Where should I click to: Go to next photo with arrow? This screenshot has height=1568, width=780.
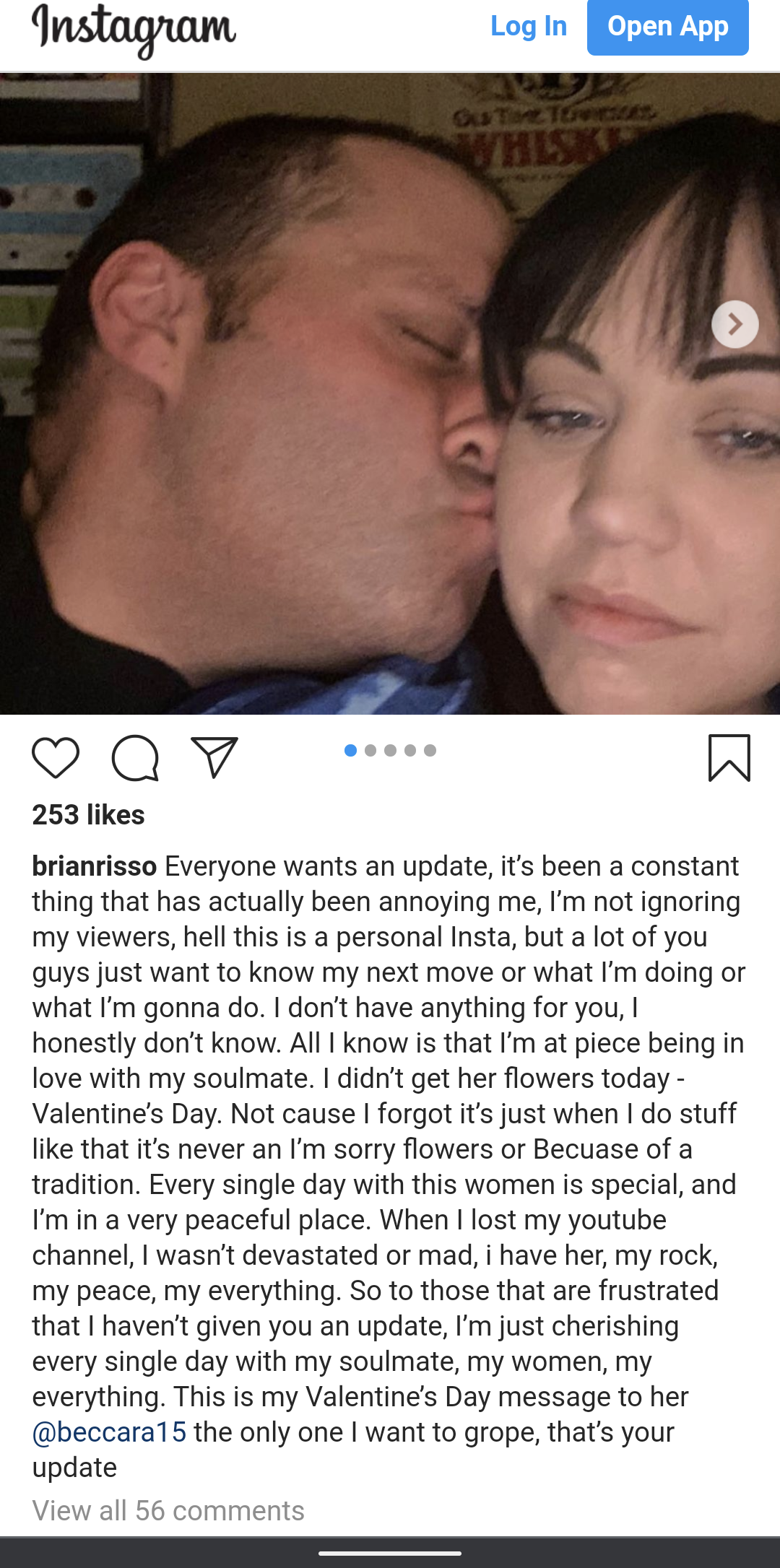tap(735, 324)
